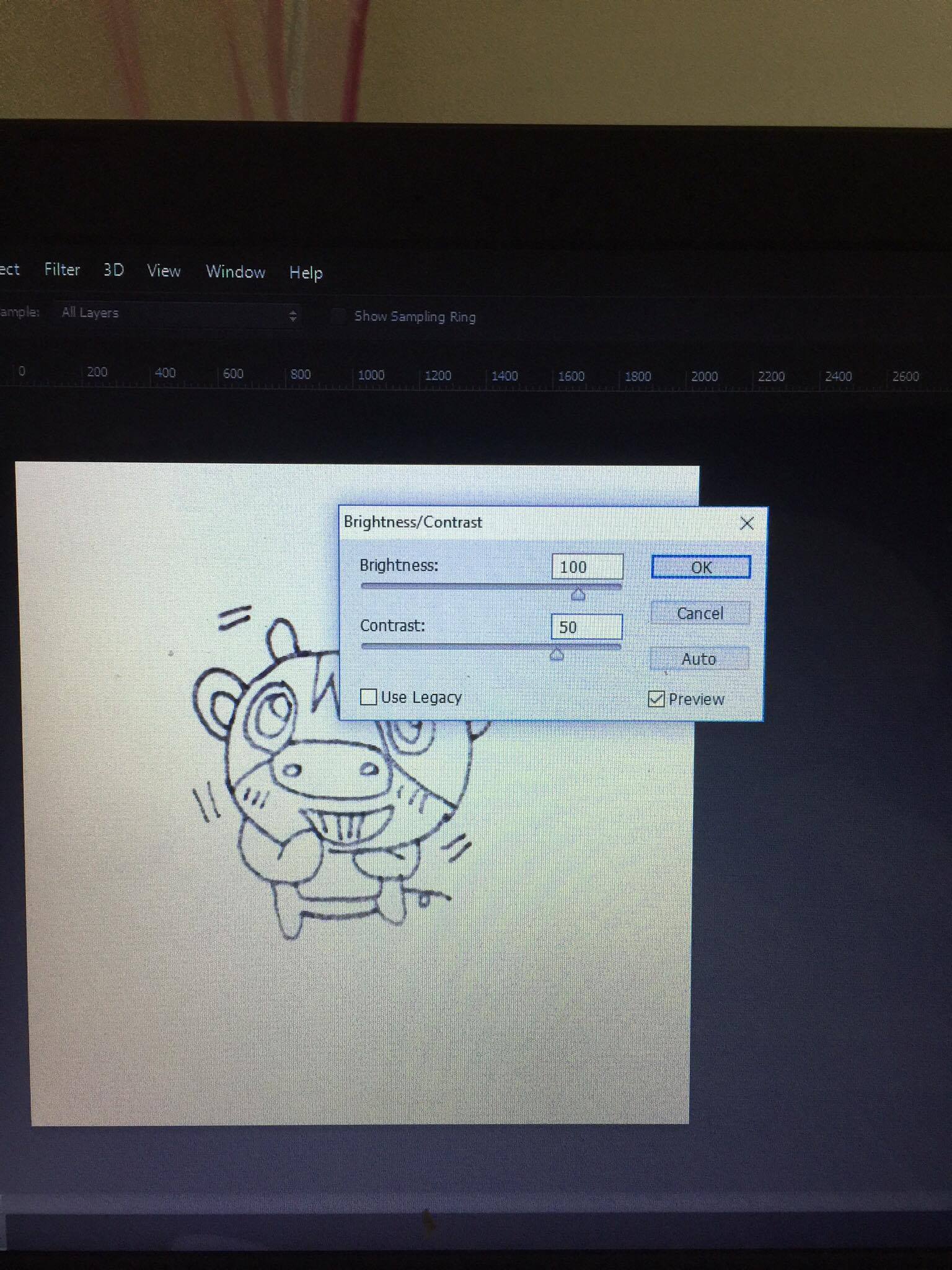This screenshot has height=1270, width=952.
Task: Click the 400 mark on the ruler
Action: coord(165,373)
